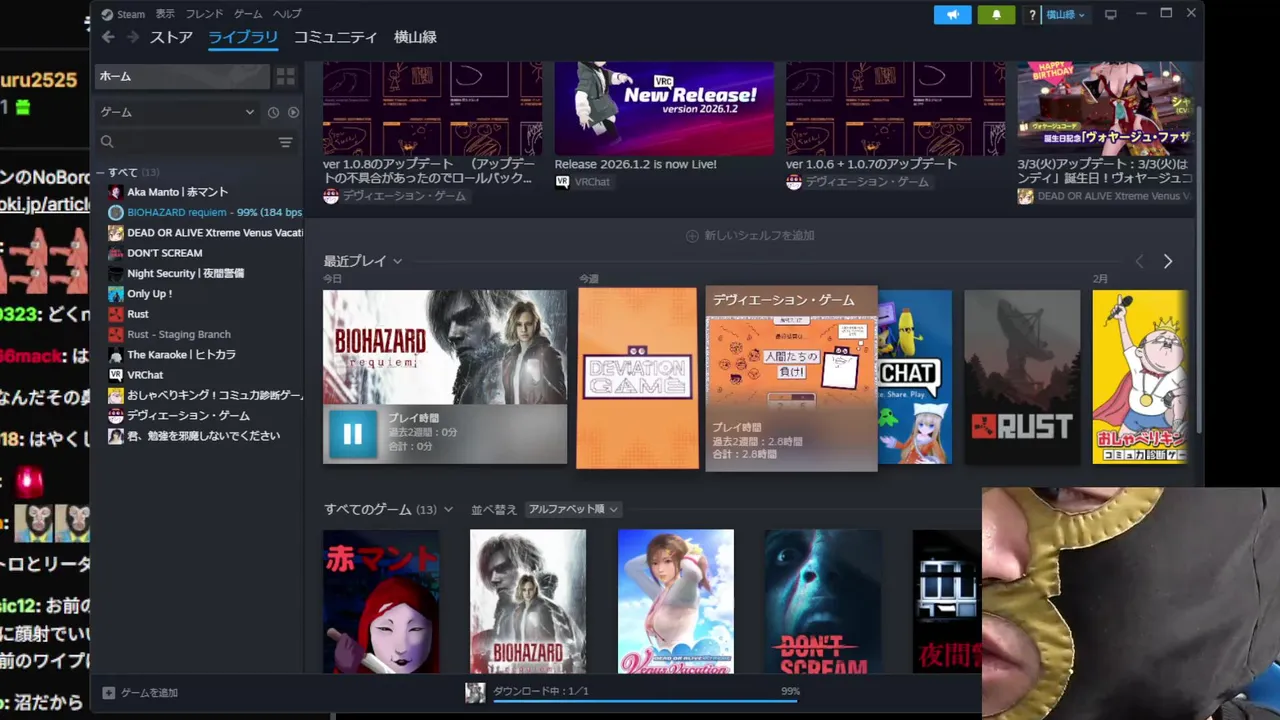Viewport: 1280px width, 720px height.
Task: Select Rust in the game list
Action: pyautogui.click(x=129, y=314)
